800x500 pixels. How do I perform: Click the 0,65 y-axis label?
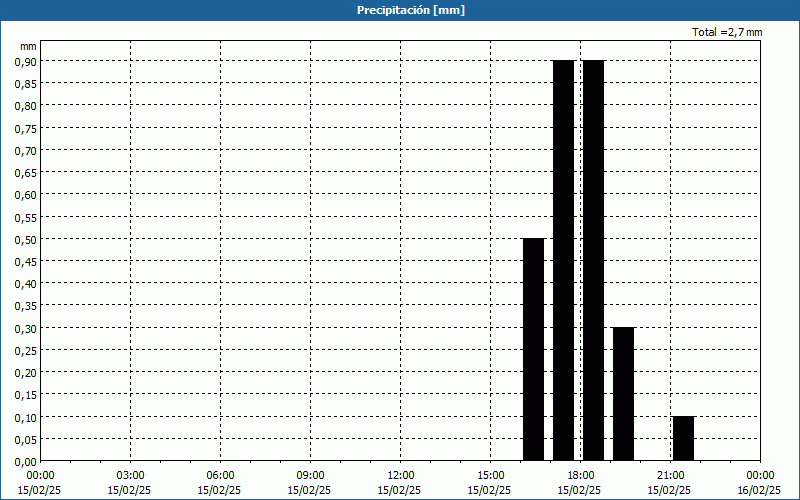26,172
